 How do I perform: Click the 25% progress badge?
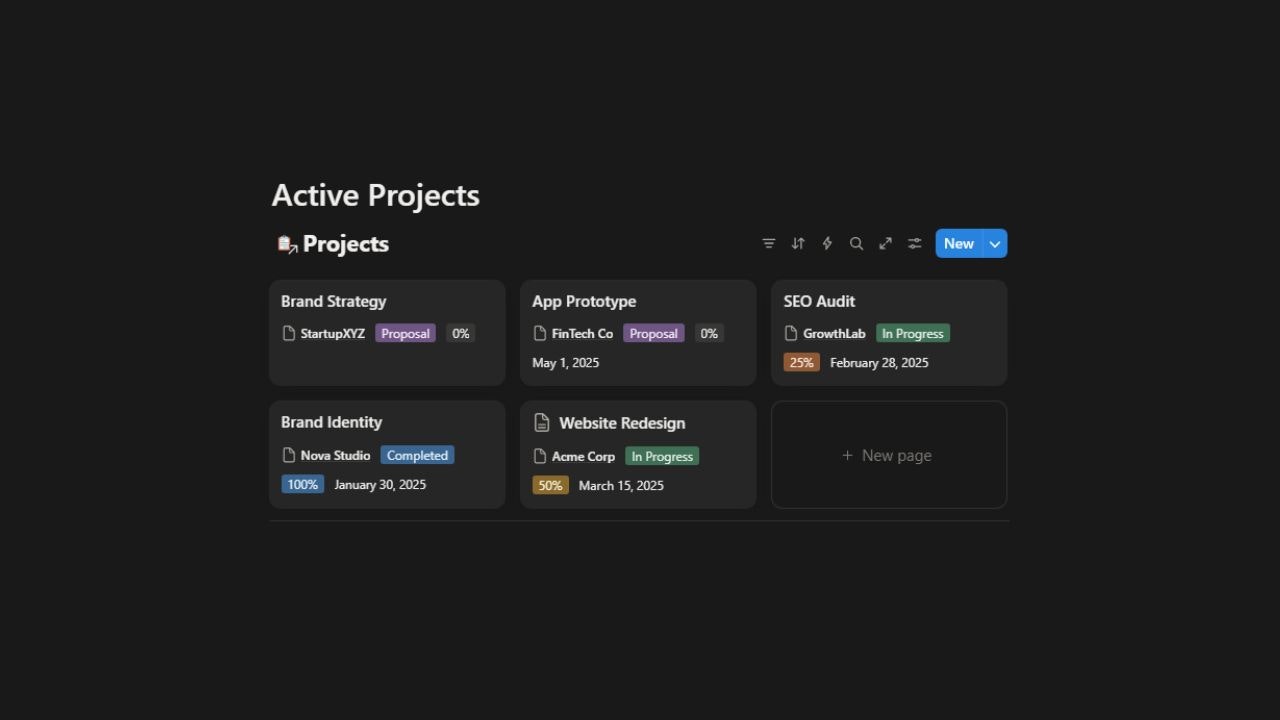[x=802, y=363]
